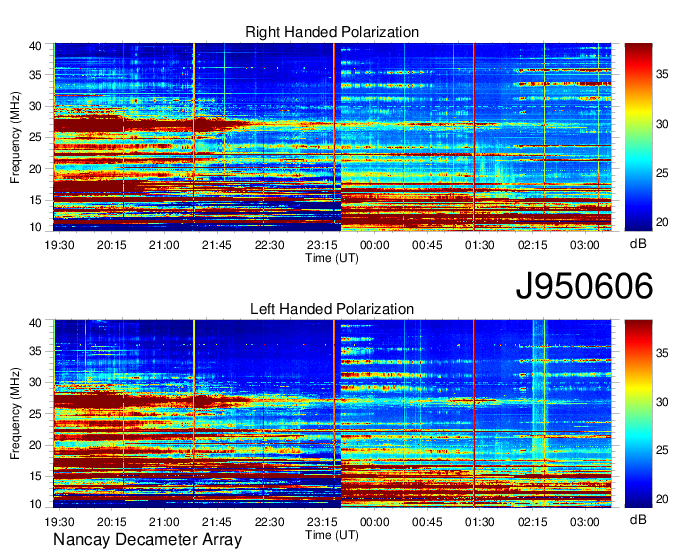Click the 02:15 time tick under Right Handed plot
This screenshot has width=680, height=552.
pos(532,245)
